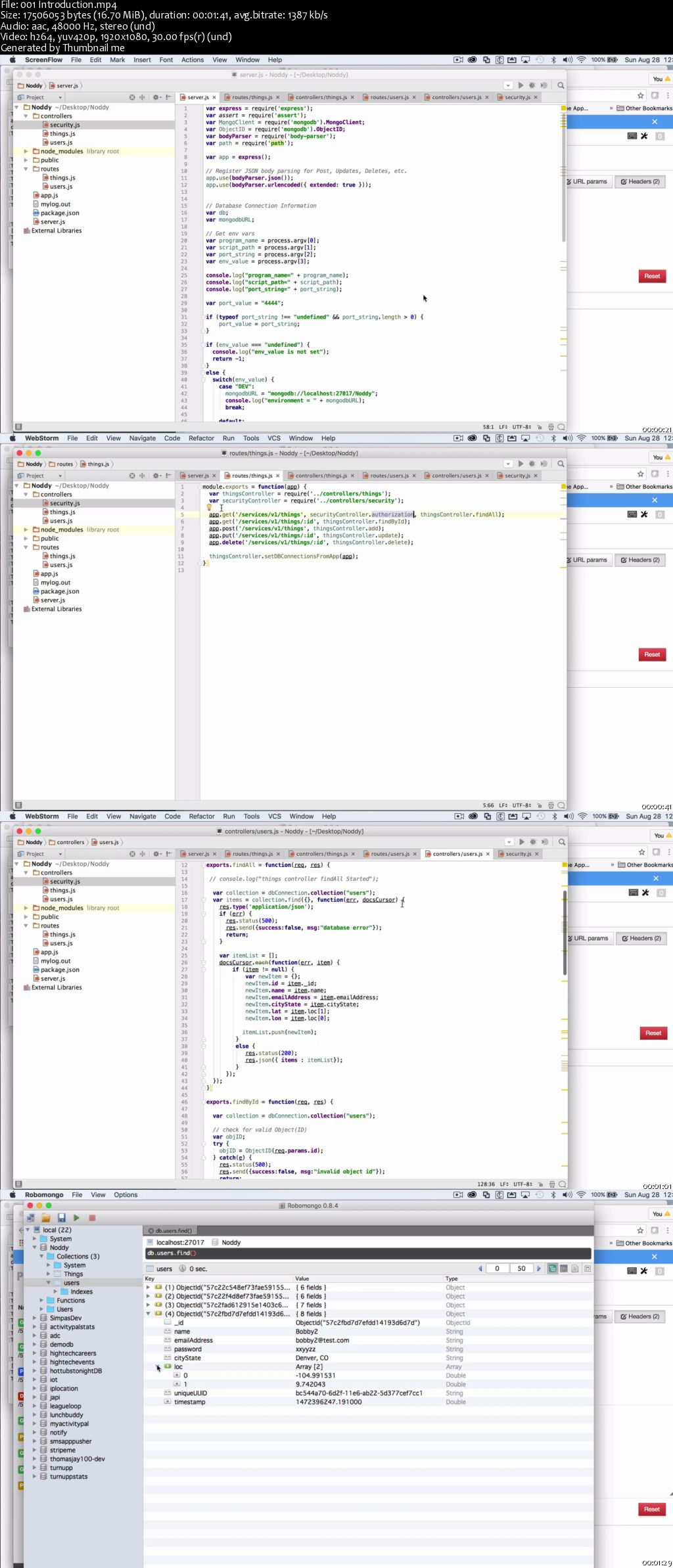The height and width of the screenshot is (1568, 673).
Task: Collapse controllers folder in routes/things.js window tree
Action: coord(26,494)
